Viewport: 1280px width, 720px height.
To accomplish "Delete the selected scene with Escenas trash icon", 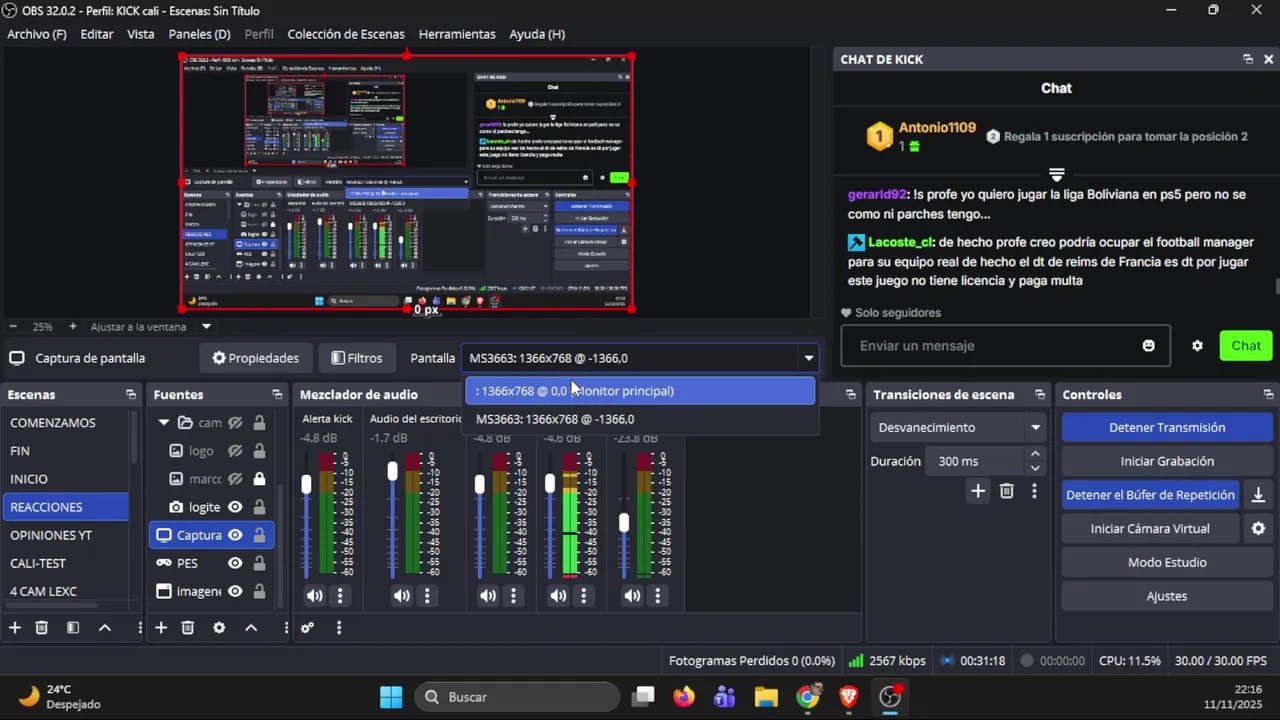I will pos(42,628).
